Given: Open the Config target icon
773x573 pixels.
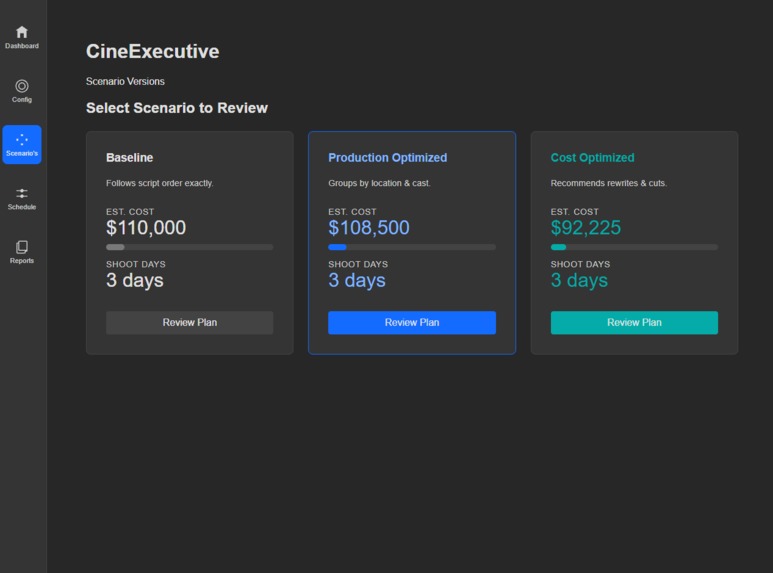Looking at the screenshot, I should (22, 86).
